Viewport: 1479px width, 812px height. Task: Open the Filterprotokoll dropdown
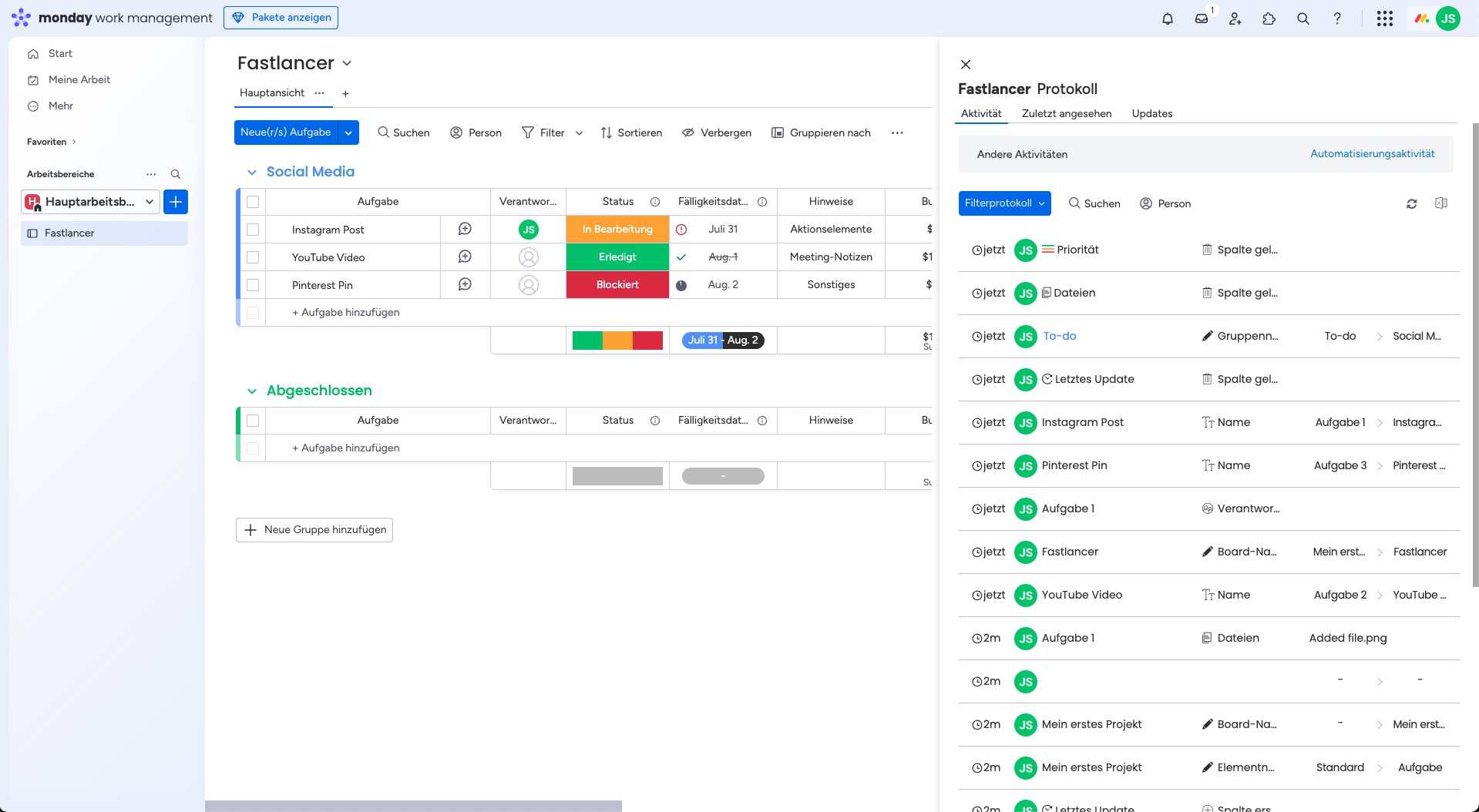[x=1005, y=203]
